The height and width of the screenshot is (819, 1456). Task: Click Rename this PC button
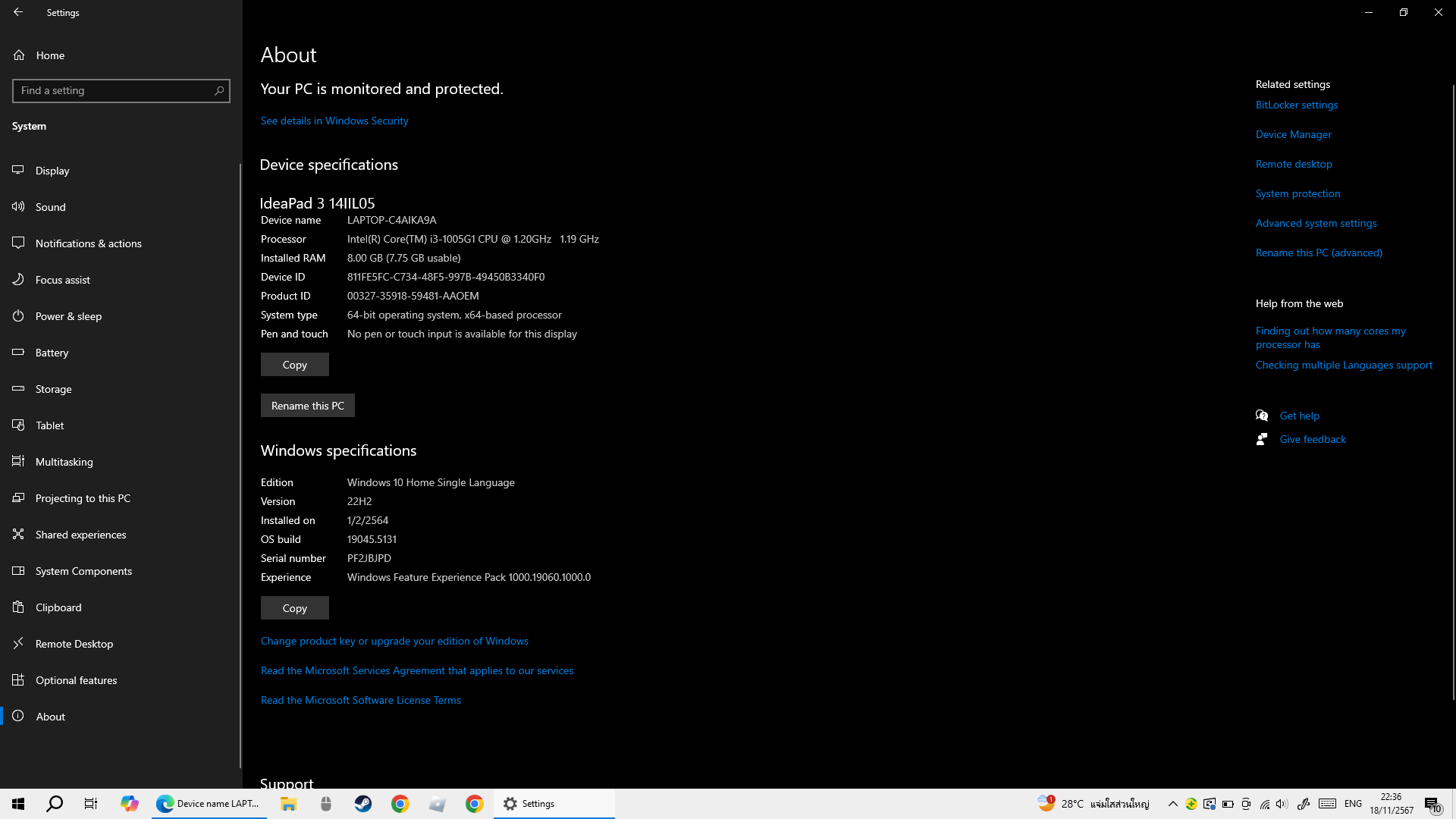point(308,406)
